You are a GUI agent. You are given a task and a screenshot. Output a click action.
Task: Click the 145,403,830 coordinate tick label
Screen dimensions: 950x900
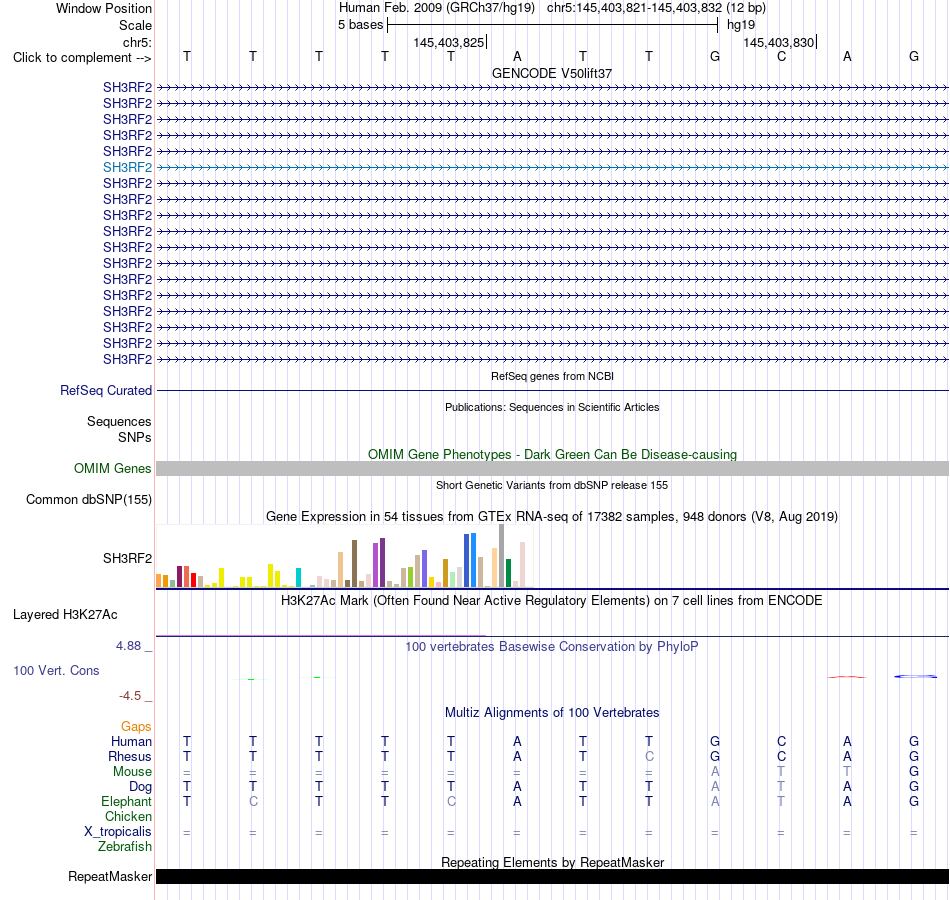(x=779, y=42)
